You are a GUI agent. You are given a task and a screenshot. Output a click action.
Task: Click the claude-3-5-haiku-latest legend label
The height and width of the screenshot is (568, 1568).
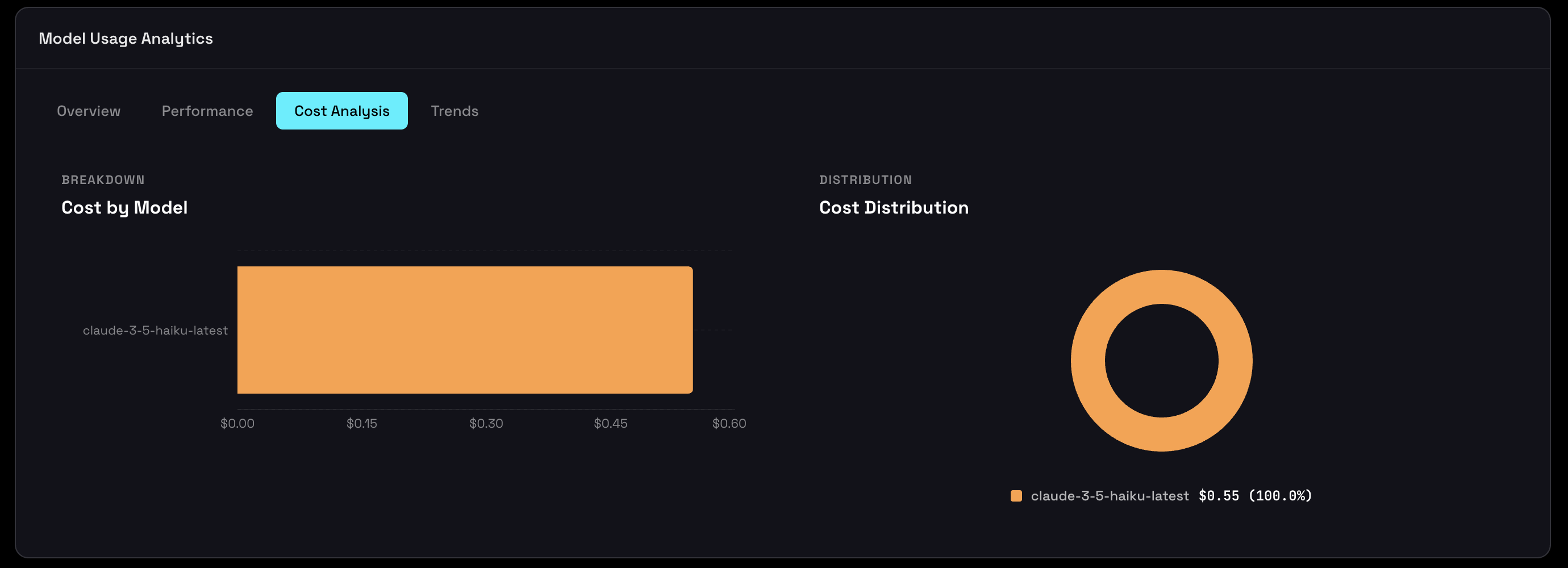pyautogui.click(x=1110, y=495)
